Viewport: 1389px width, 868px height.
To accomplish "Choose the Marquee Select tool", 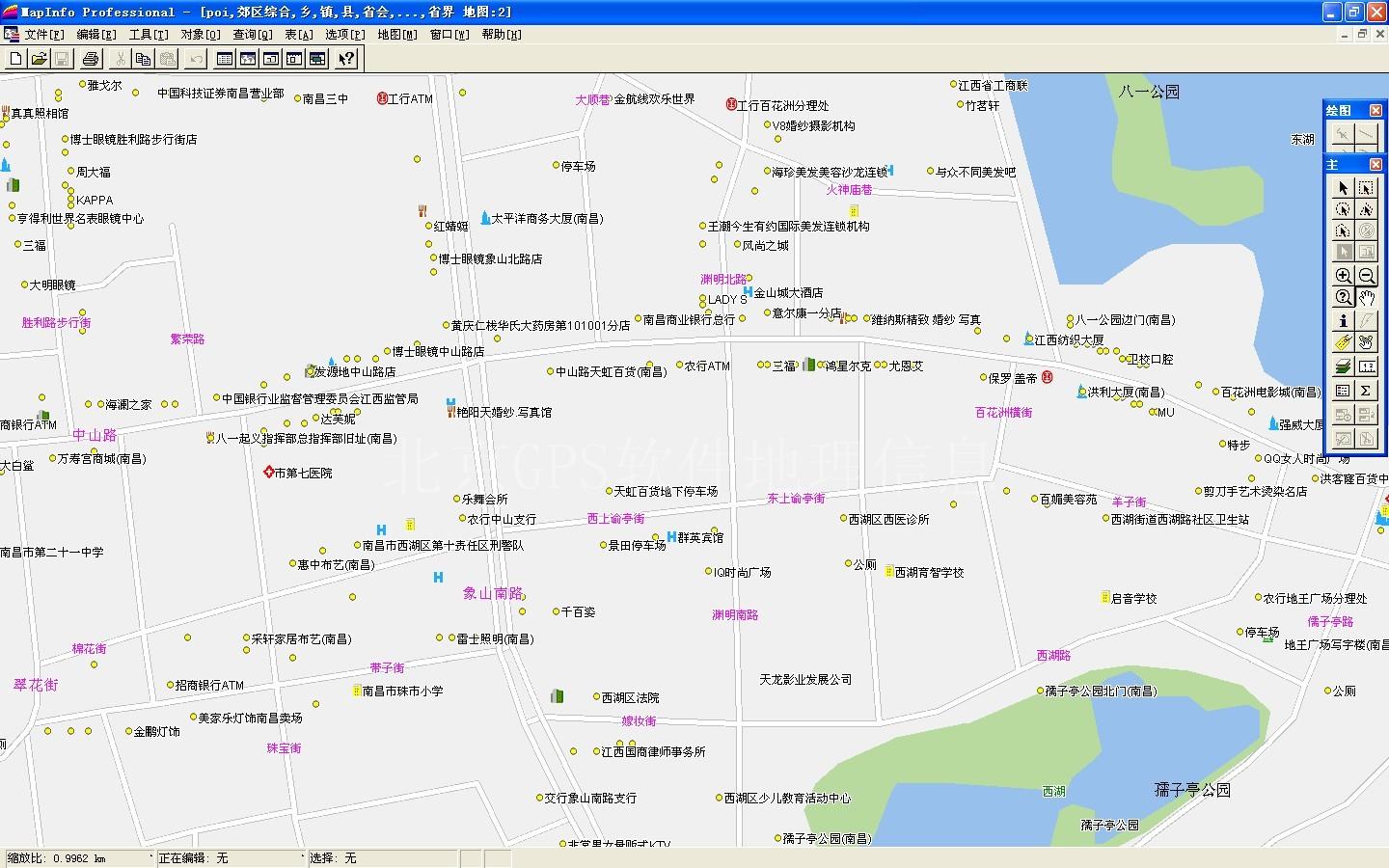I will (x=1366, y=188).
